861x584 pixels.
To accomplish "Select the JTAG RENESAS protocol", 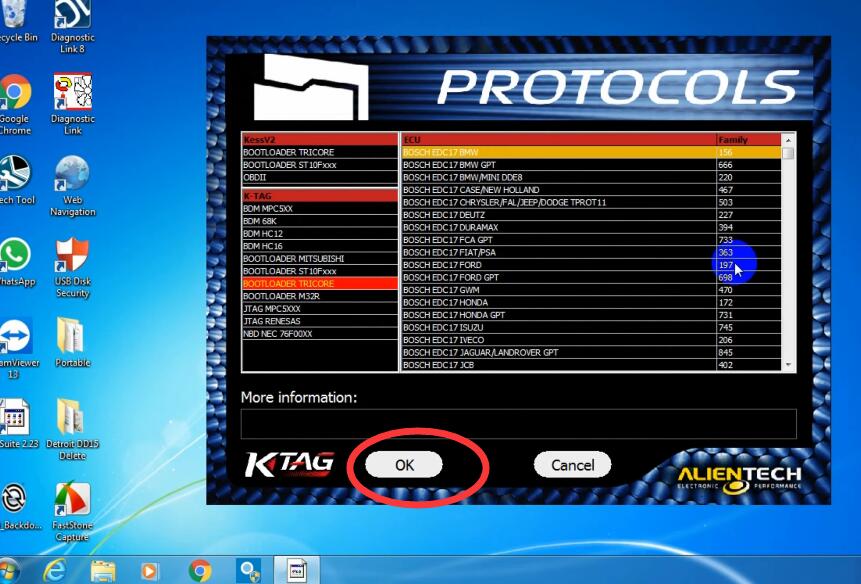I will tap(320, 322).
